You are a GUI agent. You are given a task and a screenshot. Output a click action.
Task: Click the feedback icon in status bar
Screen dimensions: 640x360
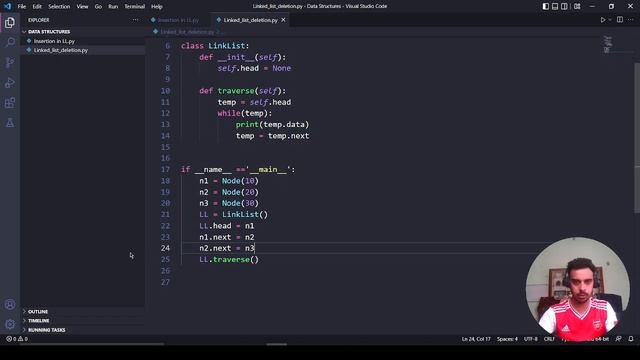(x=619, y=339)
